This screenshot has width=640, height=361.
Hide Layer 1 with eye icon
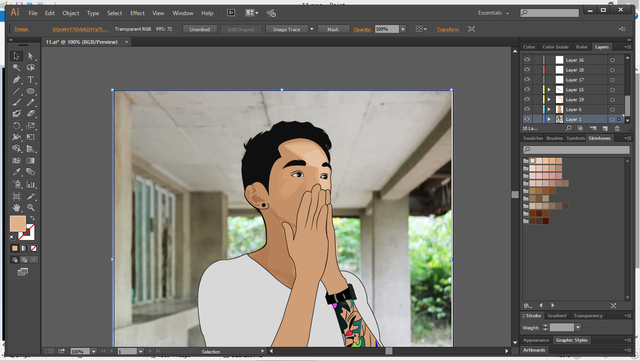click(x=527, y=119)
